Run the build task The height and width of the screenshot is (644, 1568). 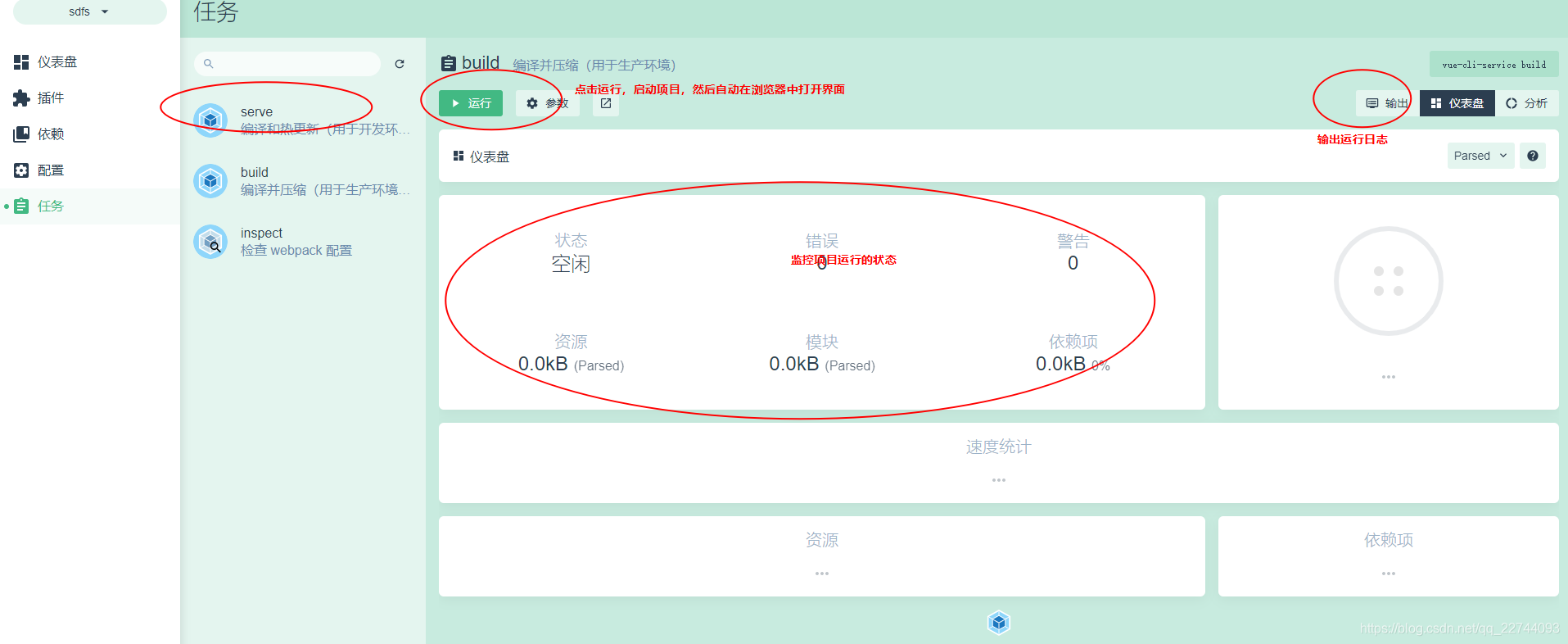click(471, 103)
